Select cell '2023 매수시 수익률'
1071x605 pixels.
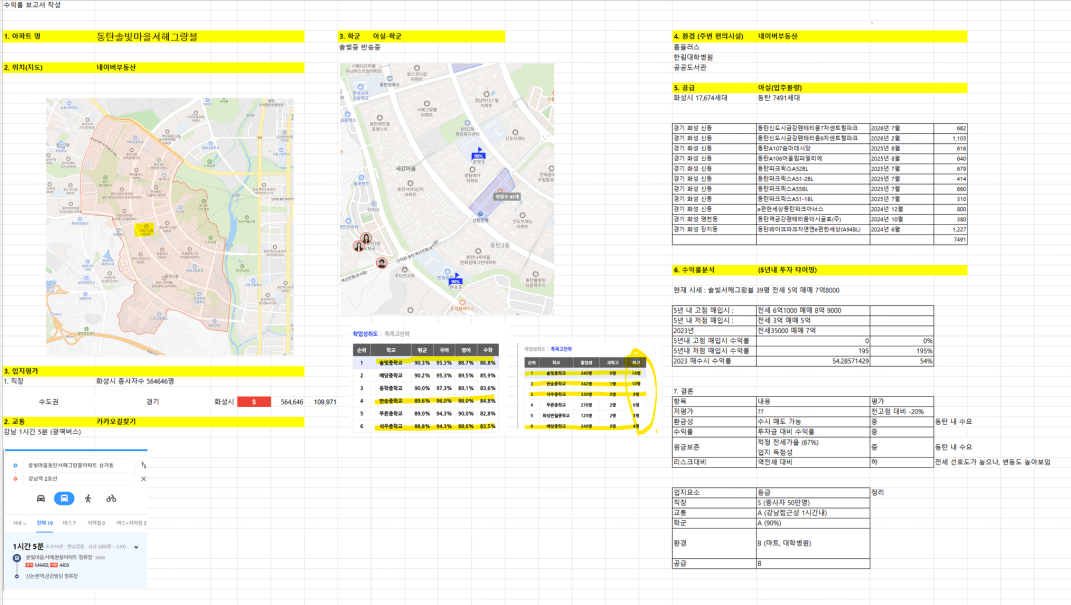pos(714,361)
